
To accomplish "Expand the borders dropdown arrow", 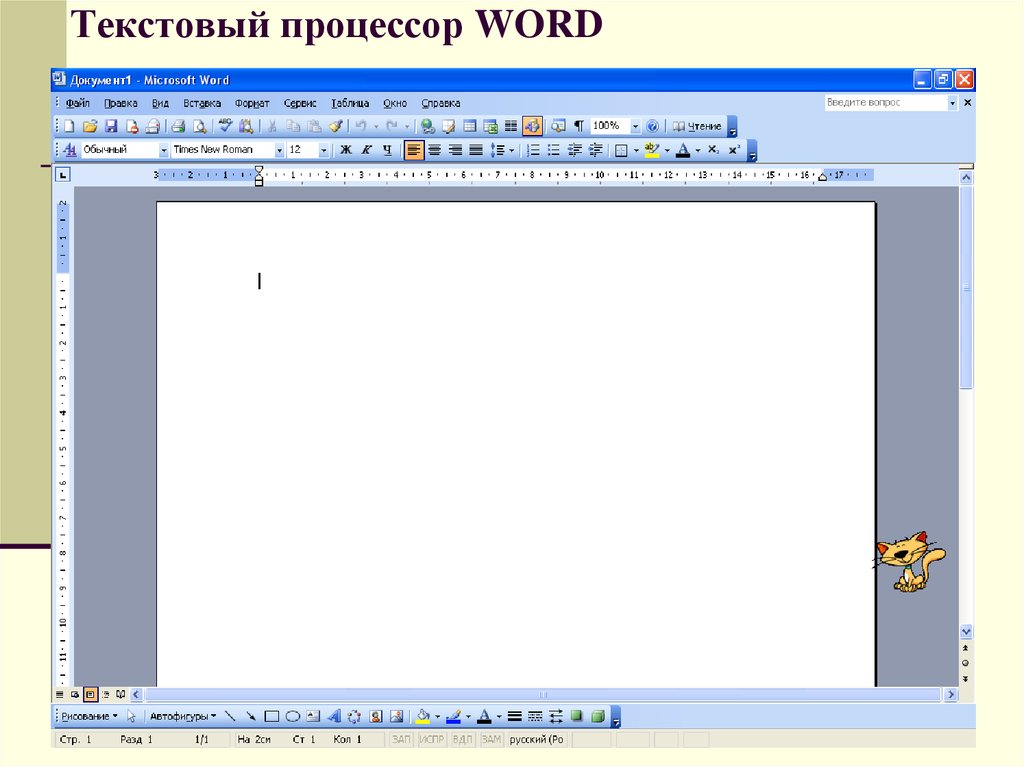I will (x=636, y=150).
